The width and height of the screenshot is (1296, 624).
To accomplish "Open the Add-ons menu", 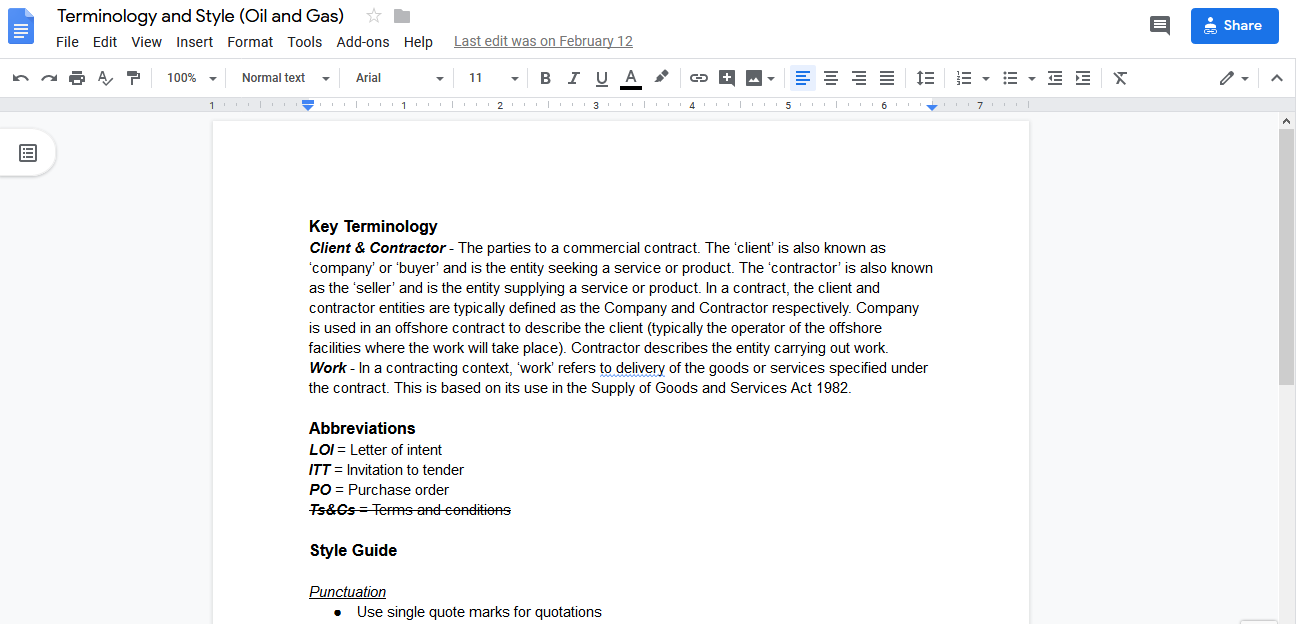I will point(363,42).
